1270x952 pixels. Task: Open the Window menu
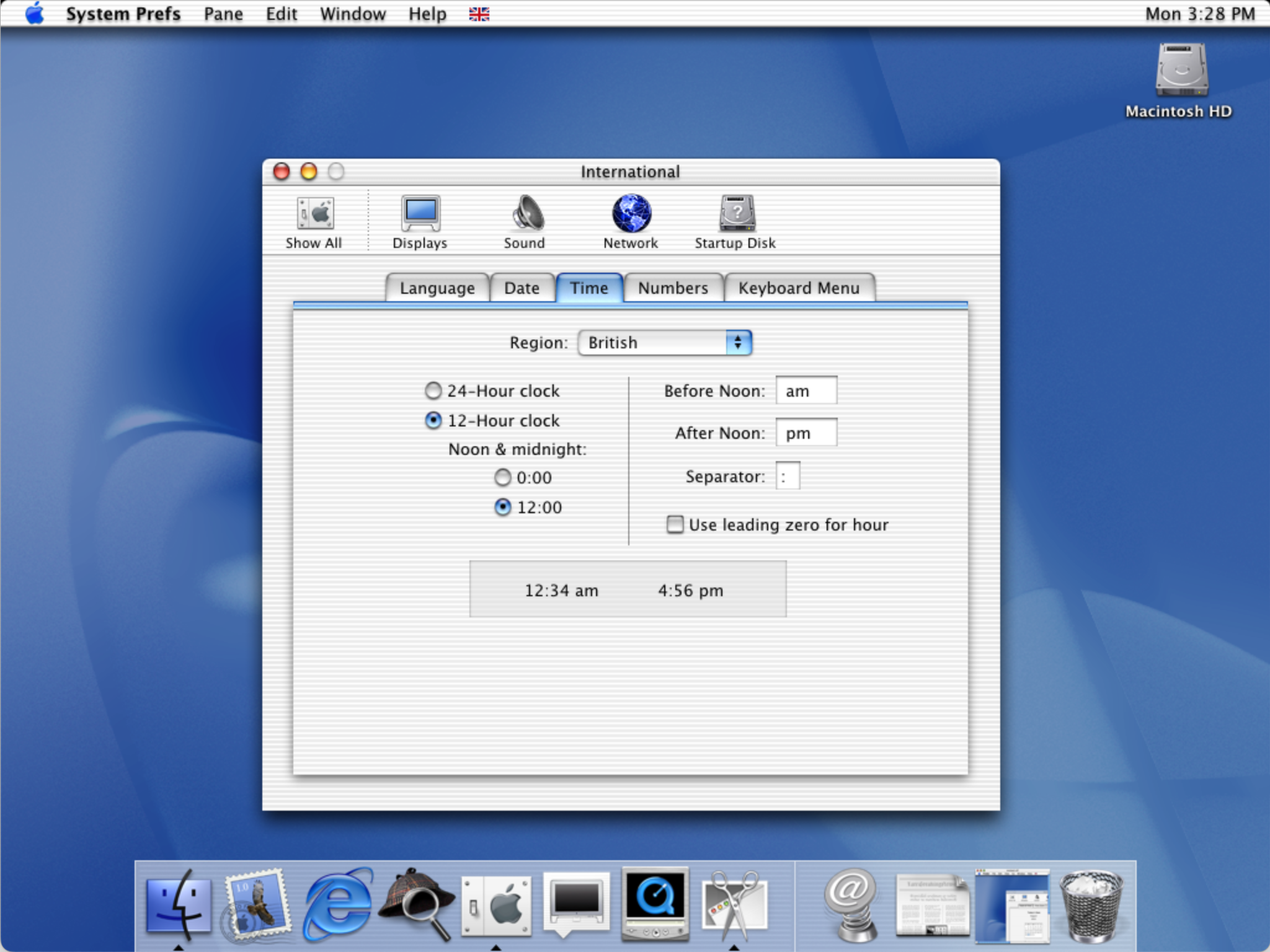click(x=353, y=14)
